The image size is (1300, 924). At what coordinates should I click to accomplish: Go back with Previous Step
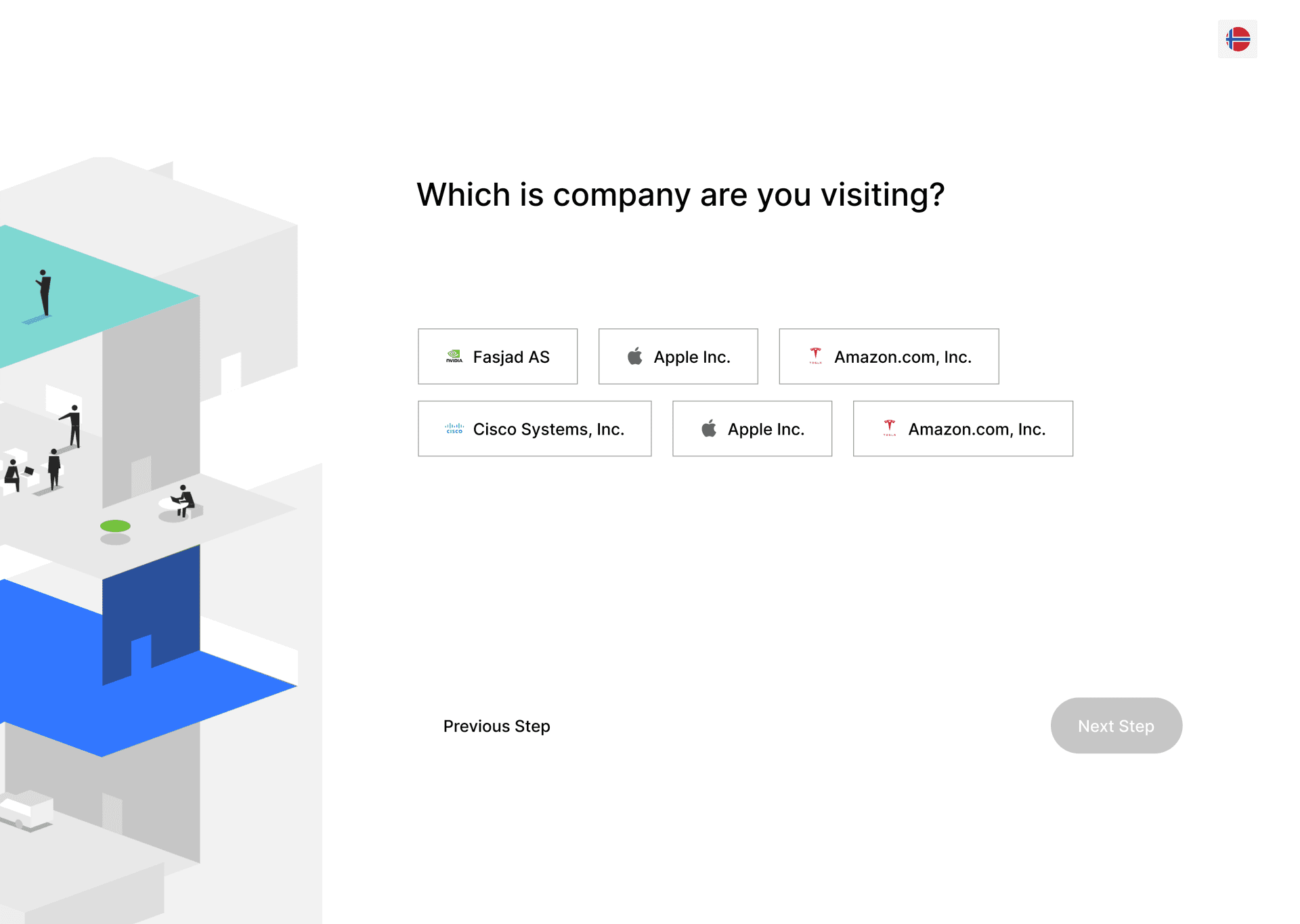pos(496,726)
